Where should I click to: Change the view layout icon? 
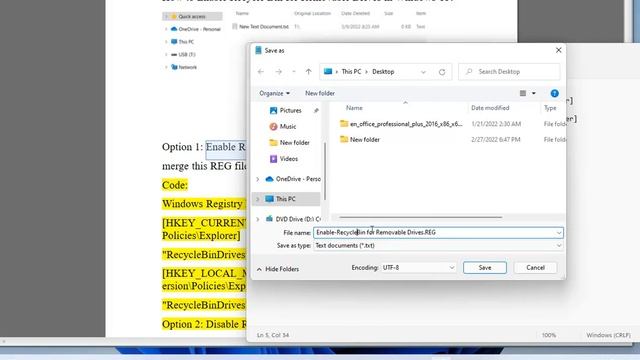[523, 93]
